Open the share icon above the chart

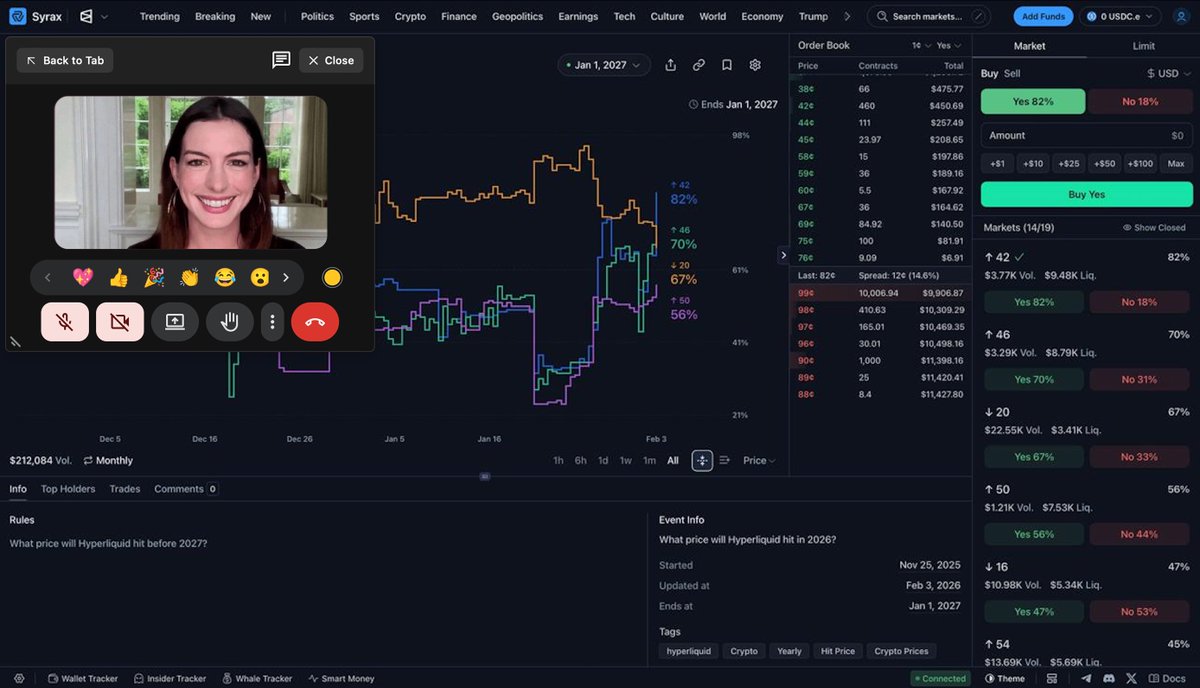[671, 65]
